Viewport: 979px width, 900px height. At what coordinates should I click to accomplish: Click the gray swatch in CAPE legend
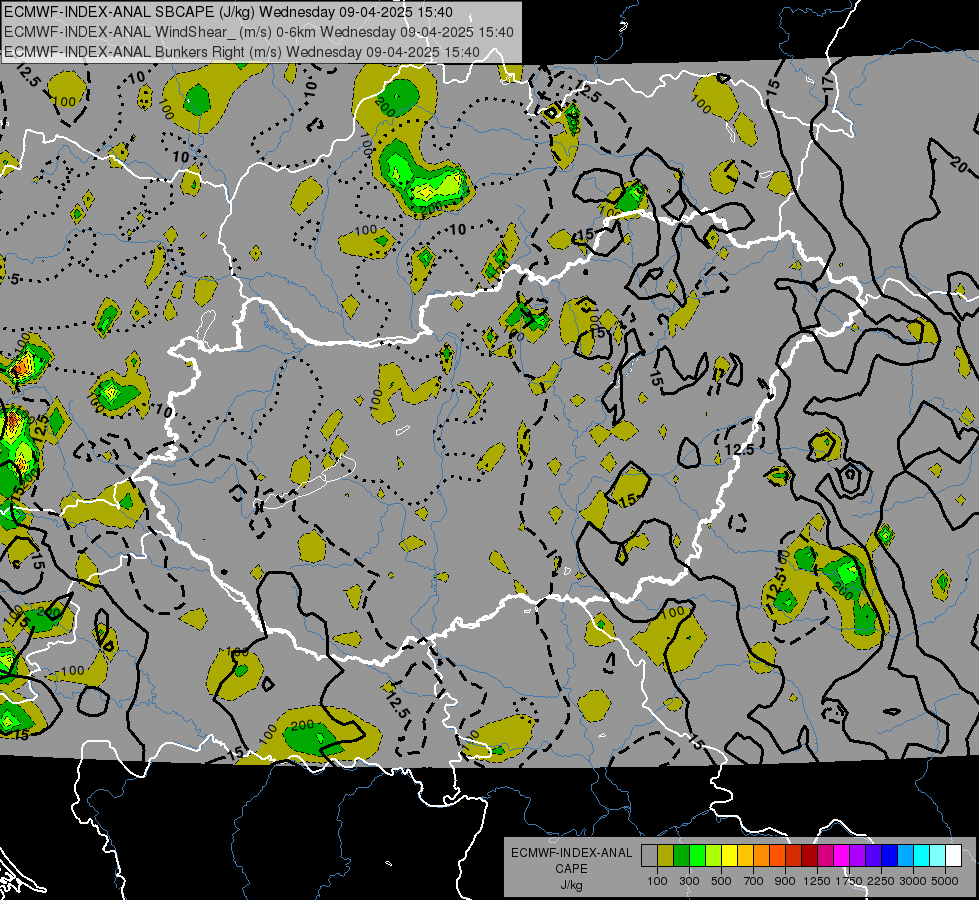pos(649,856)
